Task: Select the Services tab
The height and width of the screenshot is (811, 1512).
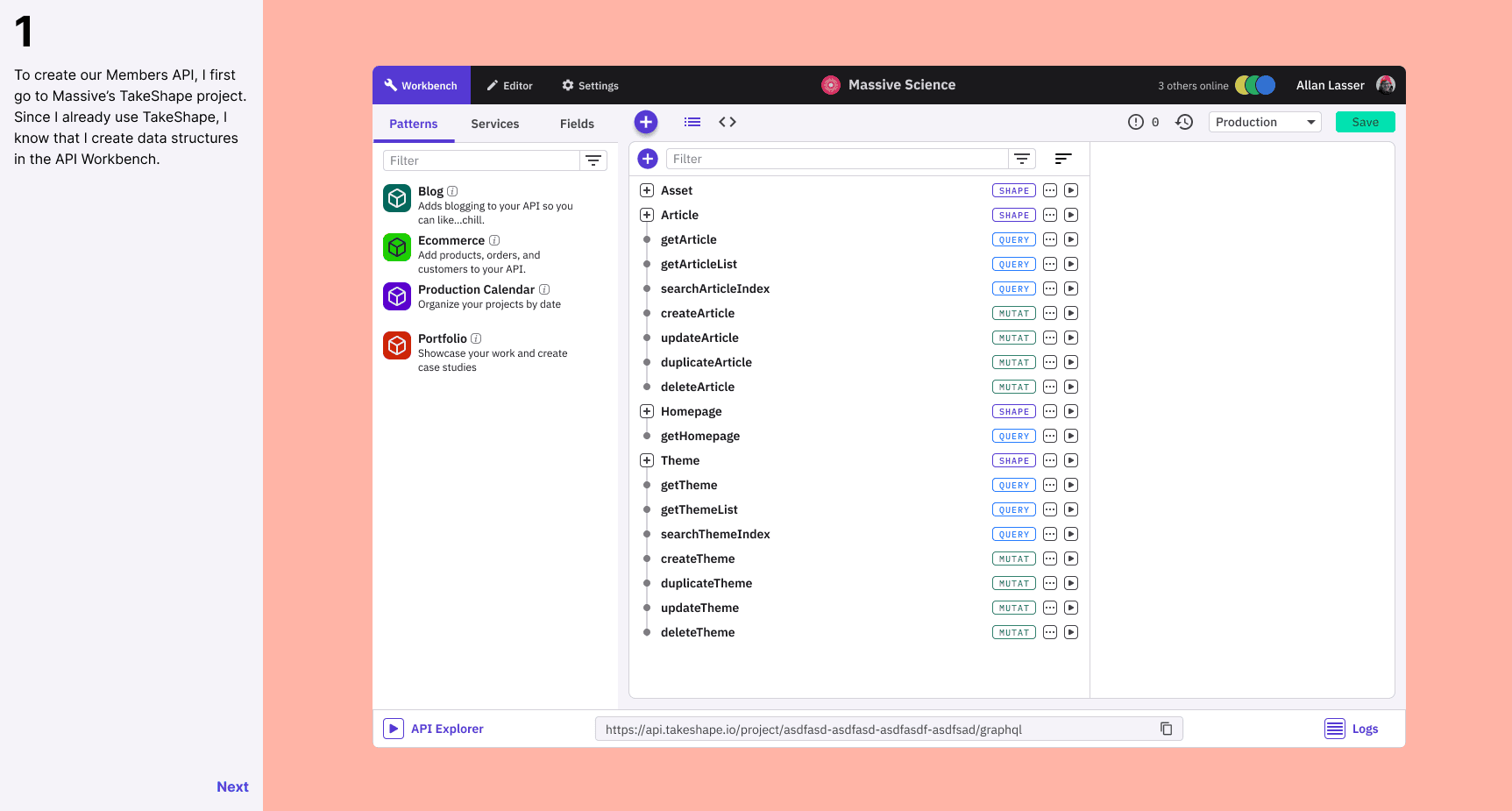Action: pos(495,124)
